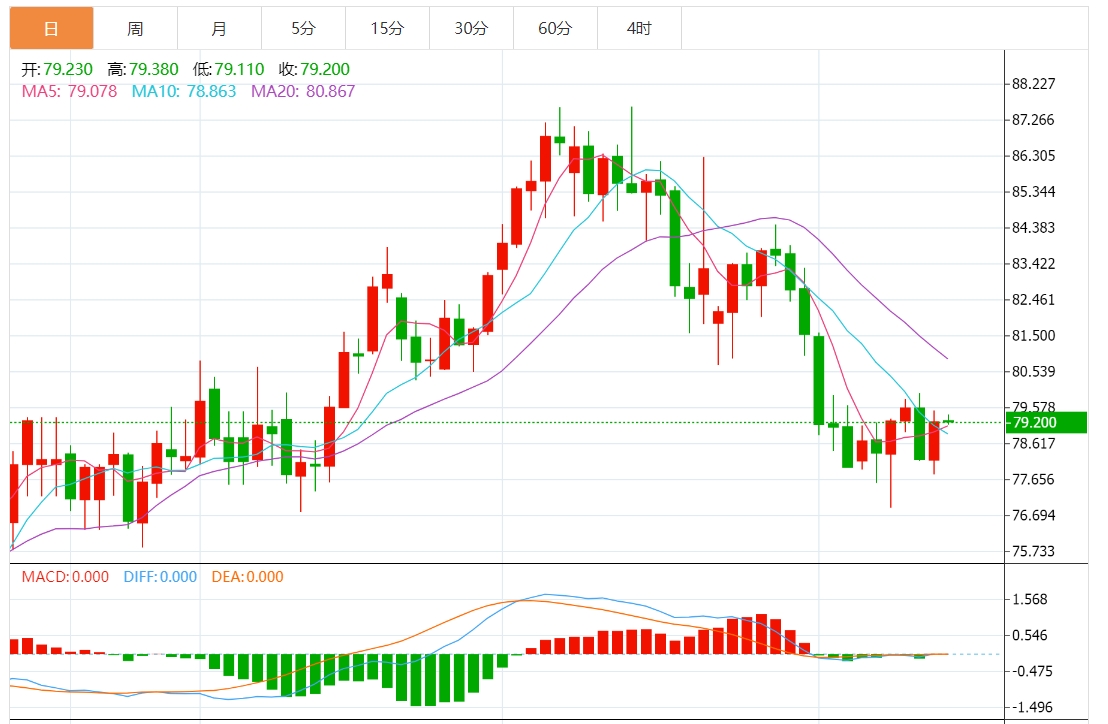Click the 88.227 price axis label

1034,84
